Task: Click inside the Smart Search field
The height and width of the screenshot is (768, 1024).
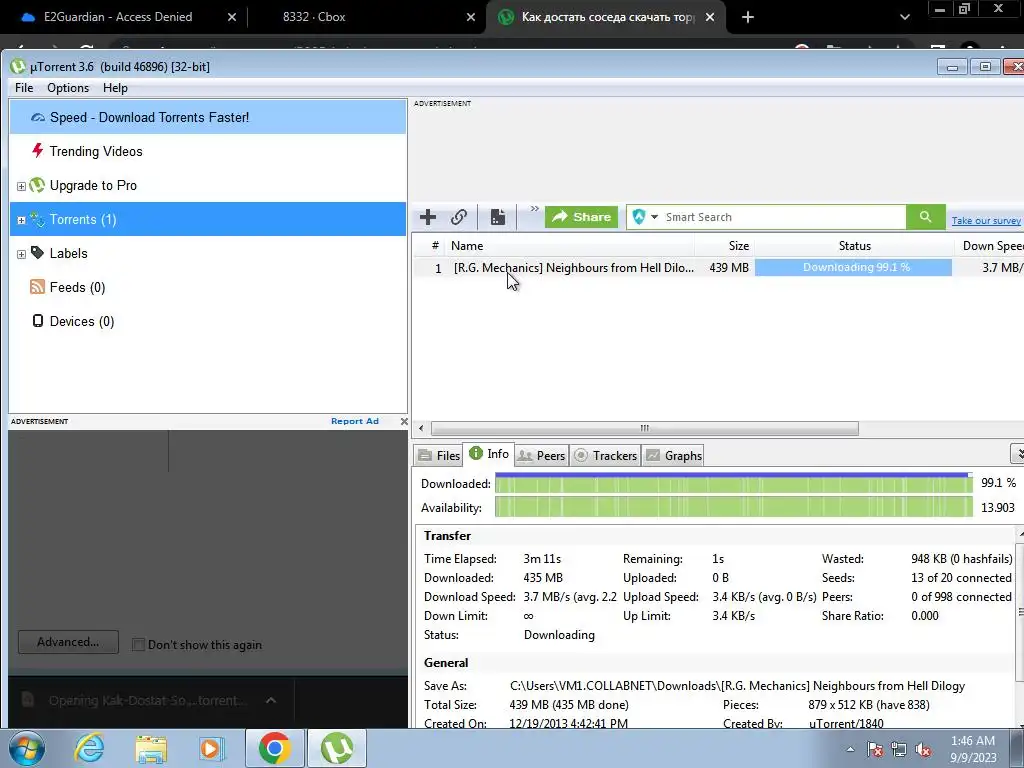Action: 782,217
